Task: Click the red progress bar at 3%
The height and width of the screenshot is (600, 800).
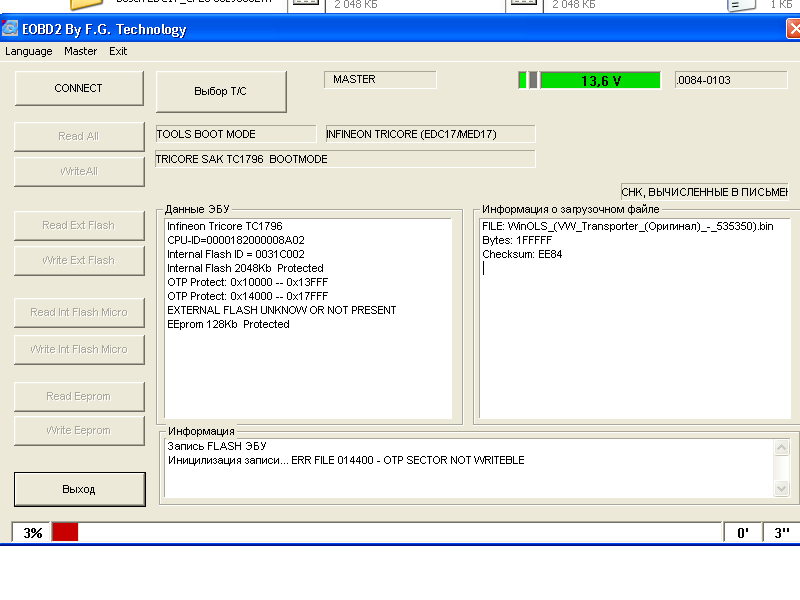Action: pyautogui.click(x=65, y=533)
